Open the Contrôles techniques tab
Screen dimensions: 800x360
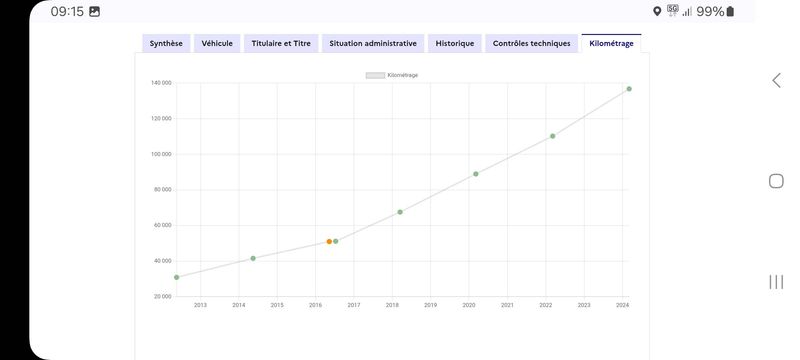(x=532, y=43)
